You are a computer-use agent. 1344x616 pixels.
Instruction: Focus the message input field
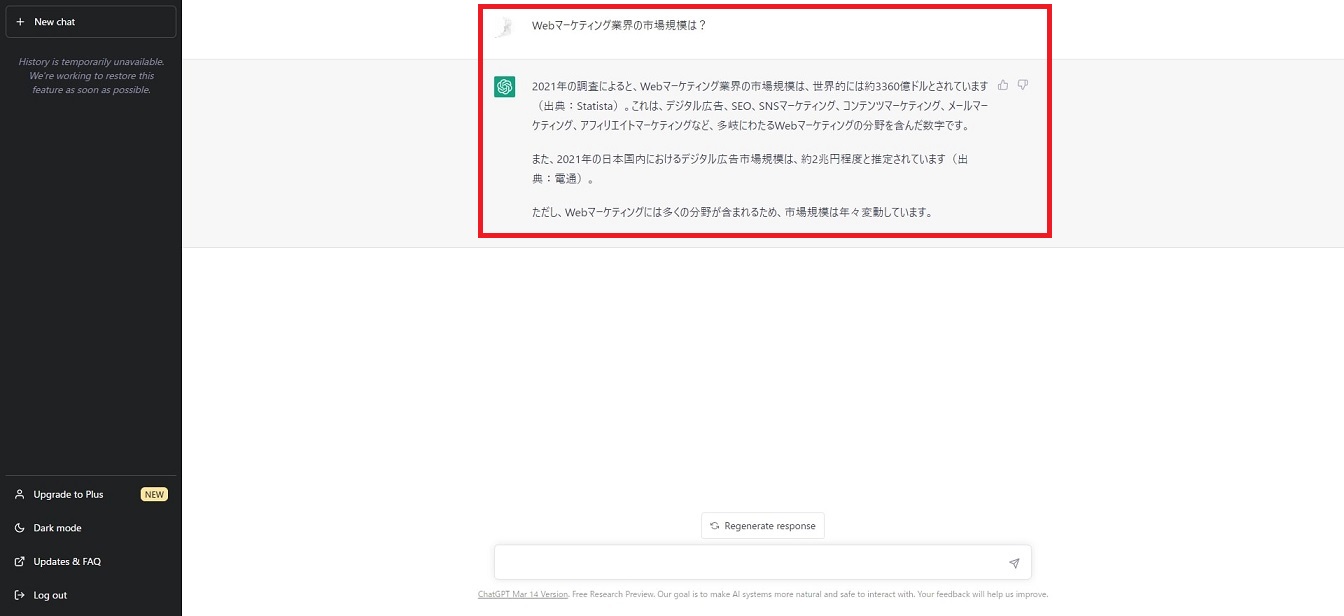click(750, 562)
